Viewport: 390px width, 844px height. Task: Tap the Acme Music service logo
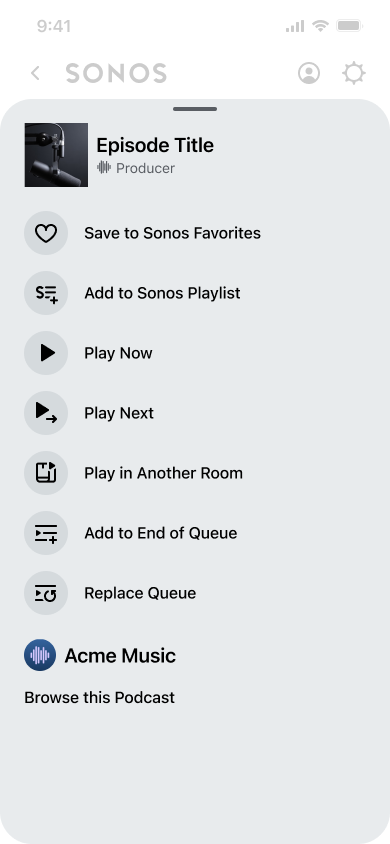[40, 655]
